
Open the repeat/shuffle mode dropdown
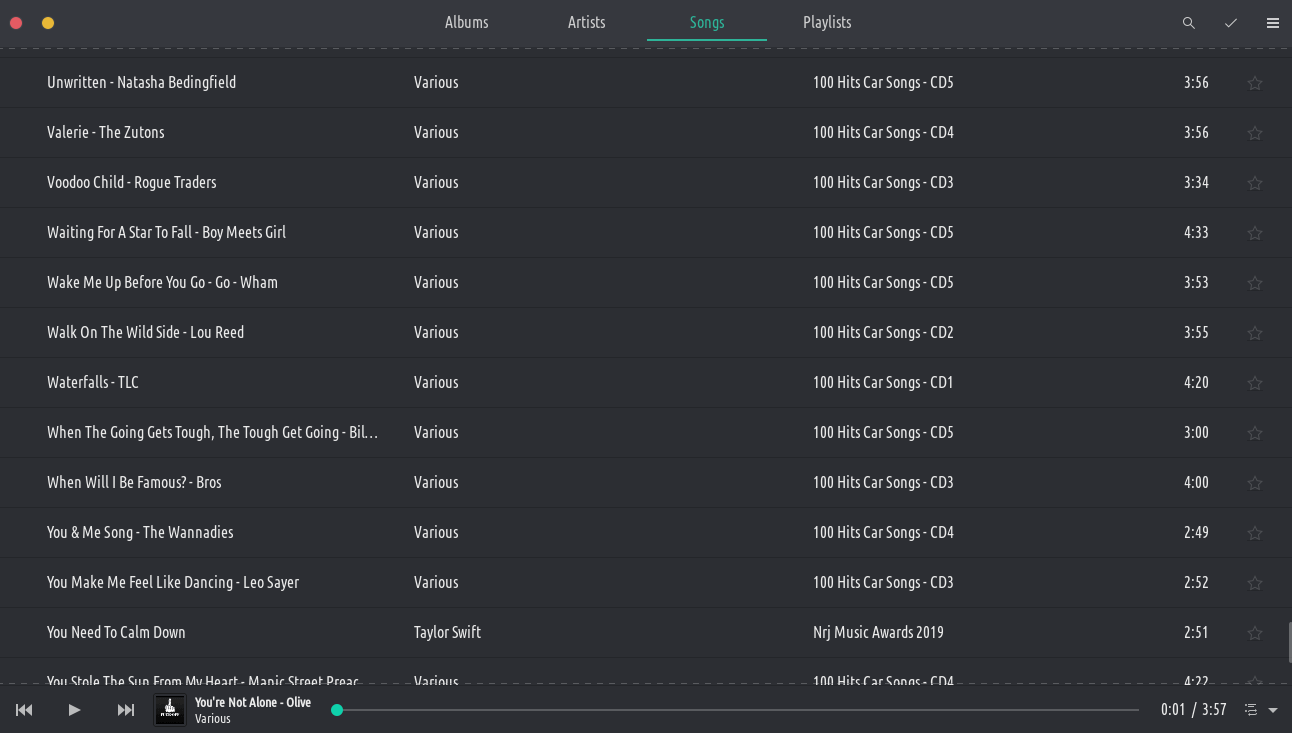tap(1261, 710)
